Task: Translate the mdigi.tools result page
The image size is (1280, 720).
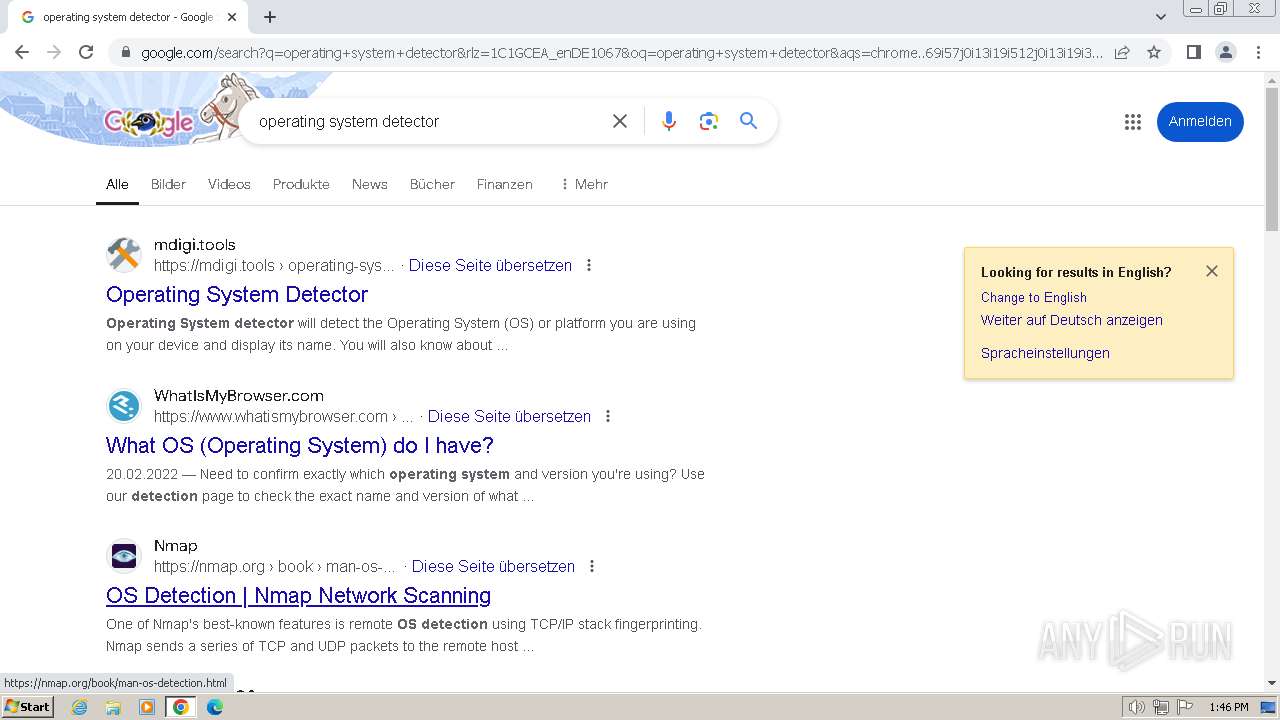Action: tap(490, 265)
